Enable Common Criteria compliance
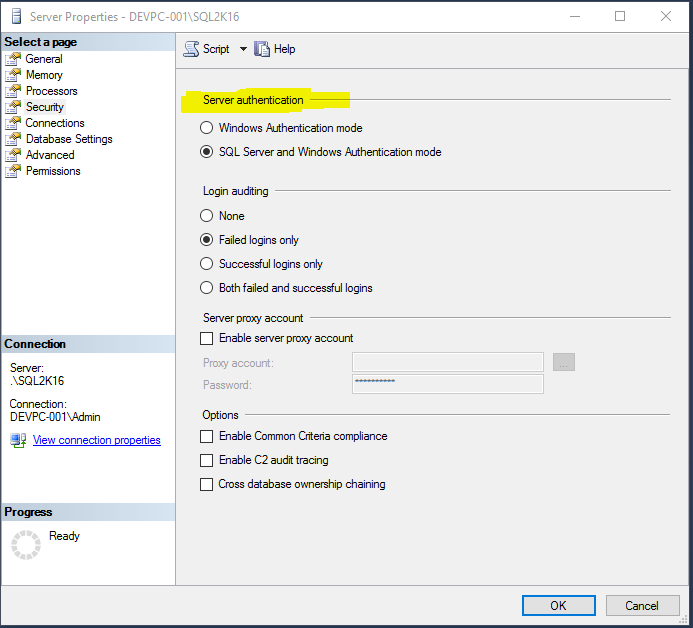The width and height of the screenshot is (693, 628). (x=207, y=436)
